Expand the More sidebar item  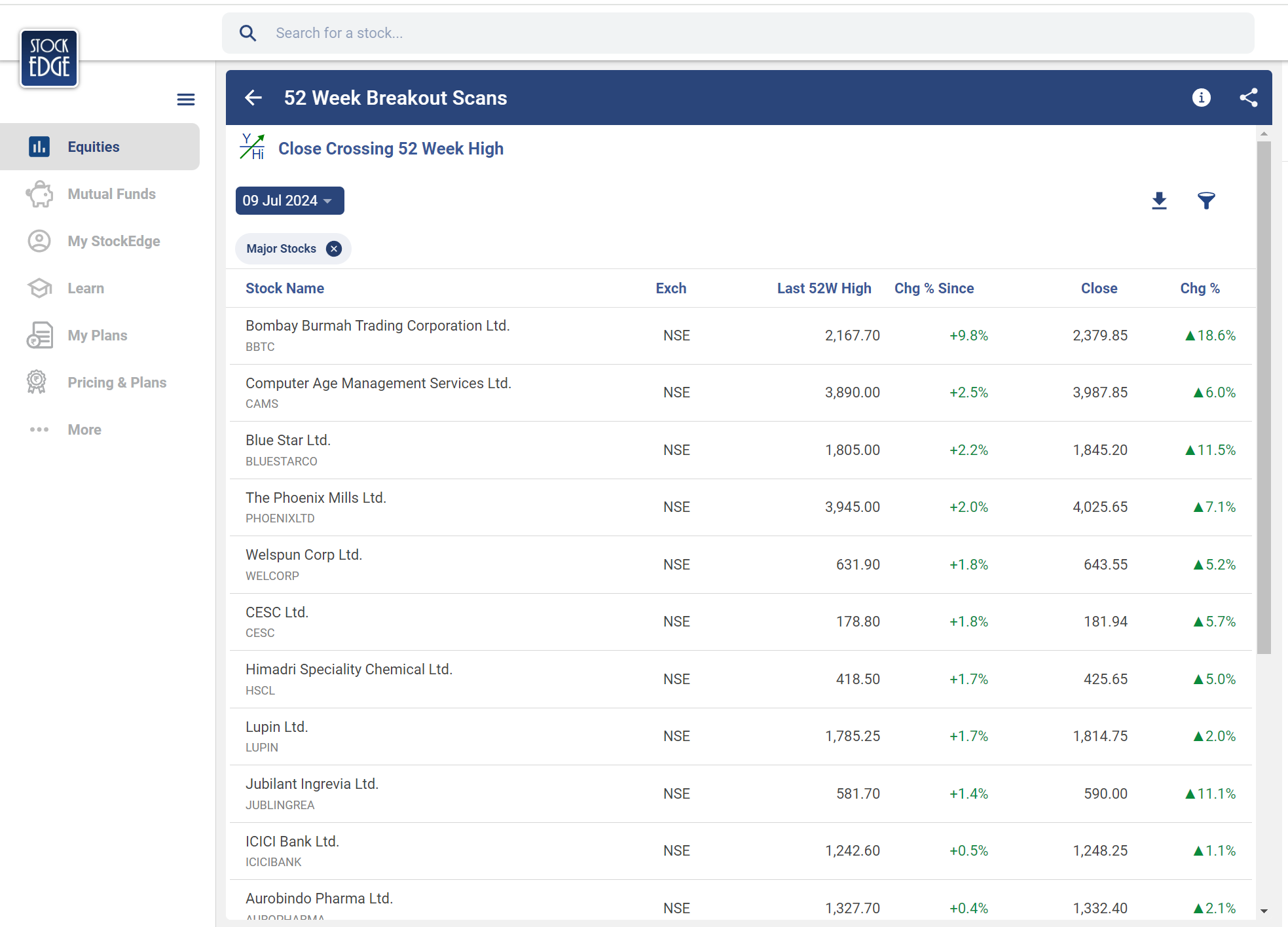pyautogui.click(x=84, y=430)
